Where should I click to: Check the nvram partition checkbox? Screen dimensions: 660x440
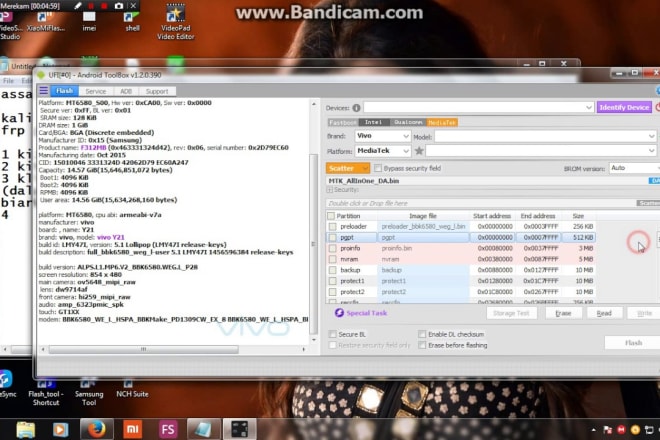(333, 259)
